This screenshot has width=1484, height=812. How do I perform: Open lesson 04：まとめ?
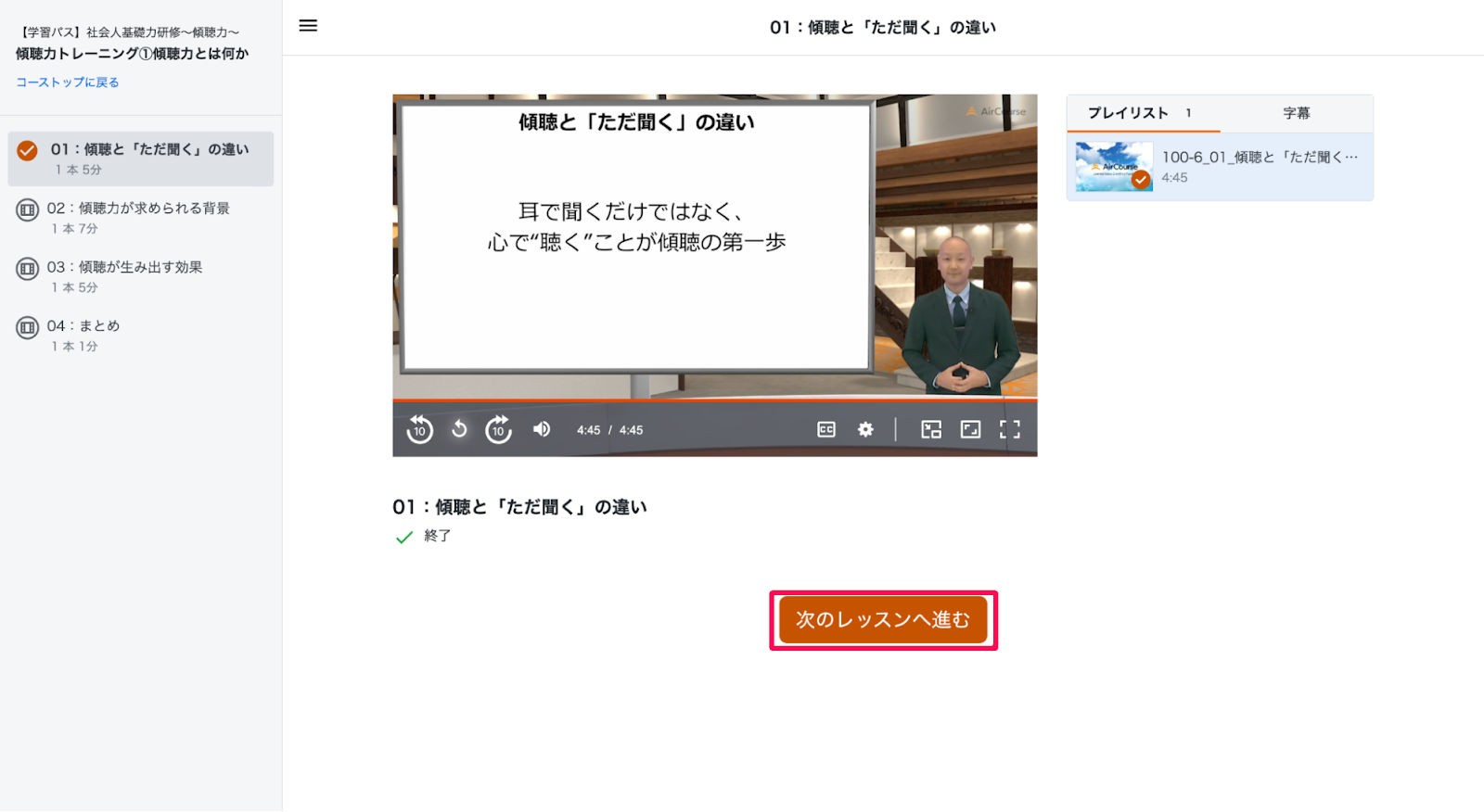[141, 336]
